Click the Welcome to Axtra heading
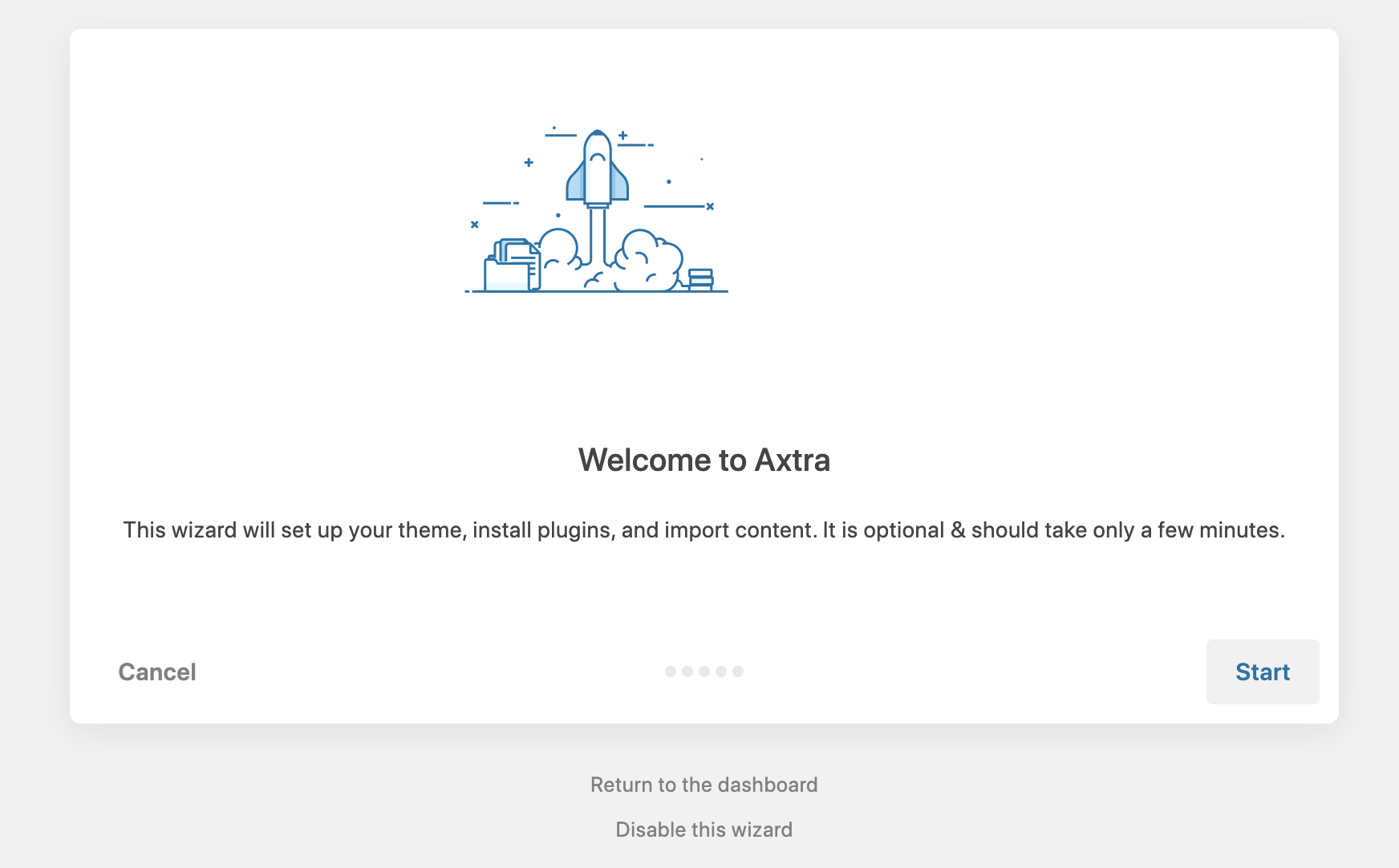 pos(704,460)
